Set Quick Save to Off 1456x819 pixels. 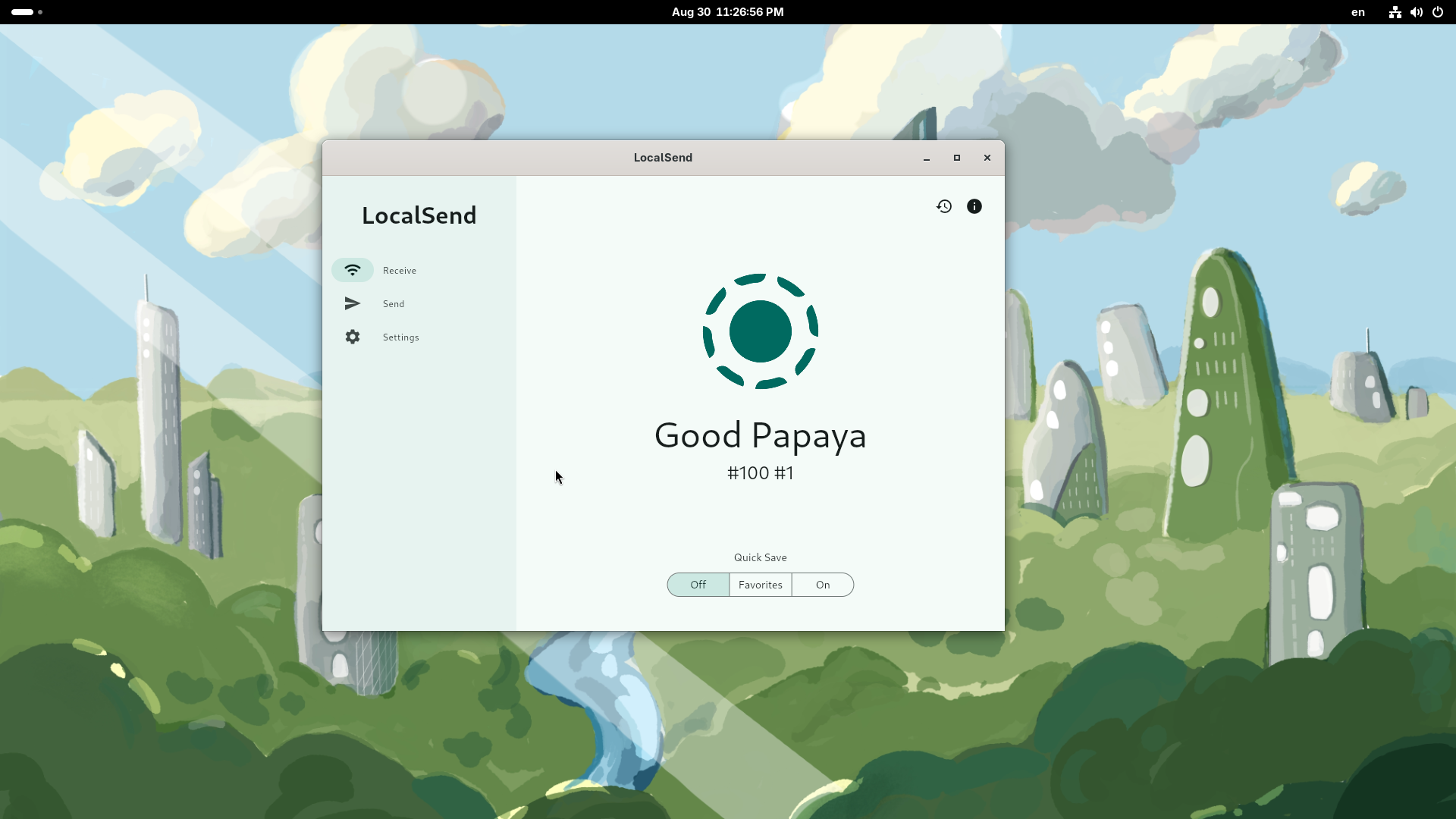pos(698,585)
